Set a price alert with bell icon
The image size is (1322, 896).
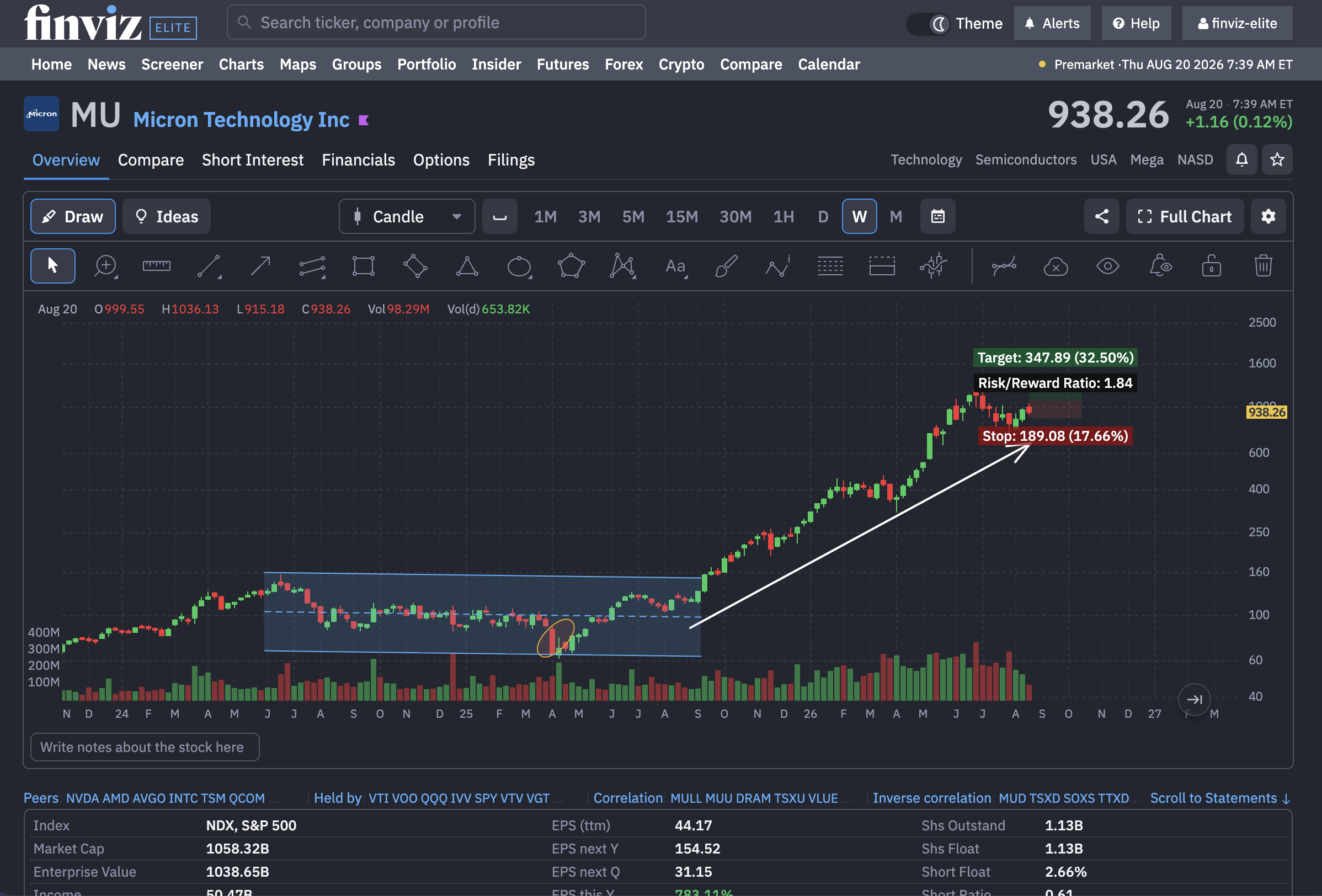(x=1242, y=159)
